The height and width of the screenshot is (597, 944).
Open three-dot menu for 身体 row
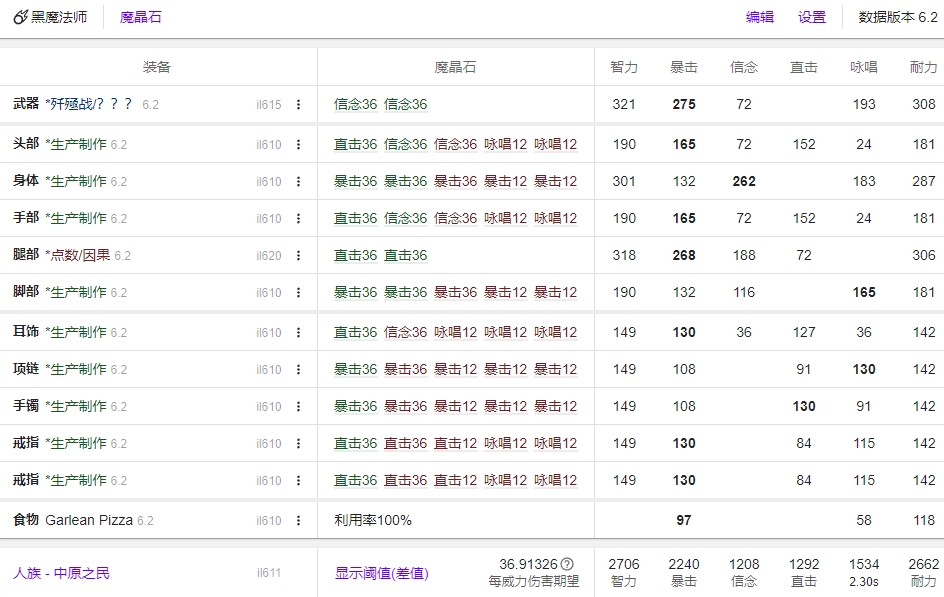[298, 182]
